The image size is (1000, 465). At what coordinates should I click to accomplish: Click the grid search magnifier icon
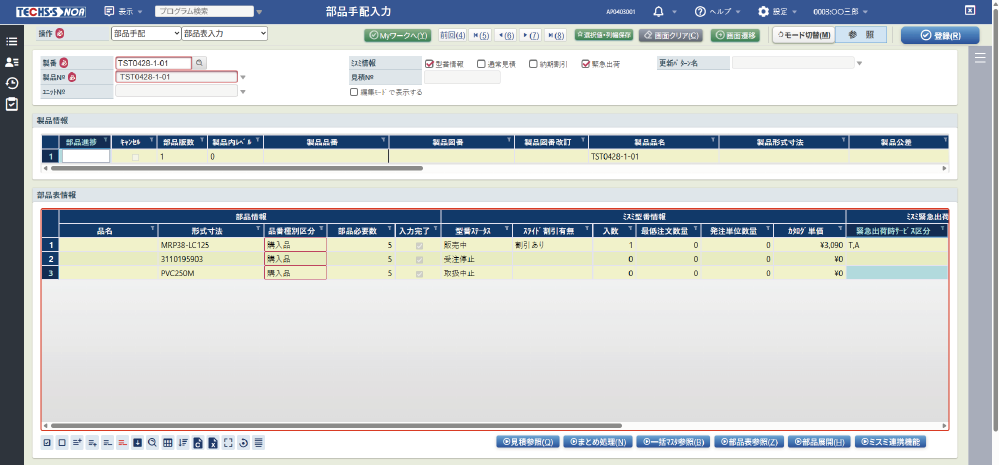pyautogui.click(x=152, y=443)
